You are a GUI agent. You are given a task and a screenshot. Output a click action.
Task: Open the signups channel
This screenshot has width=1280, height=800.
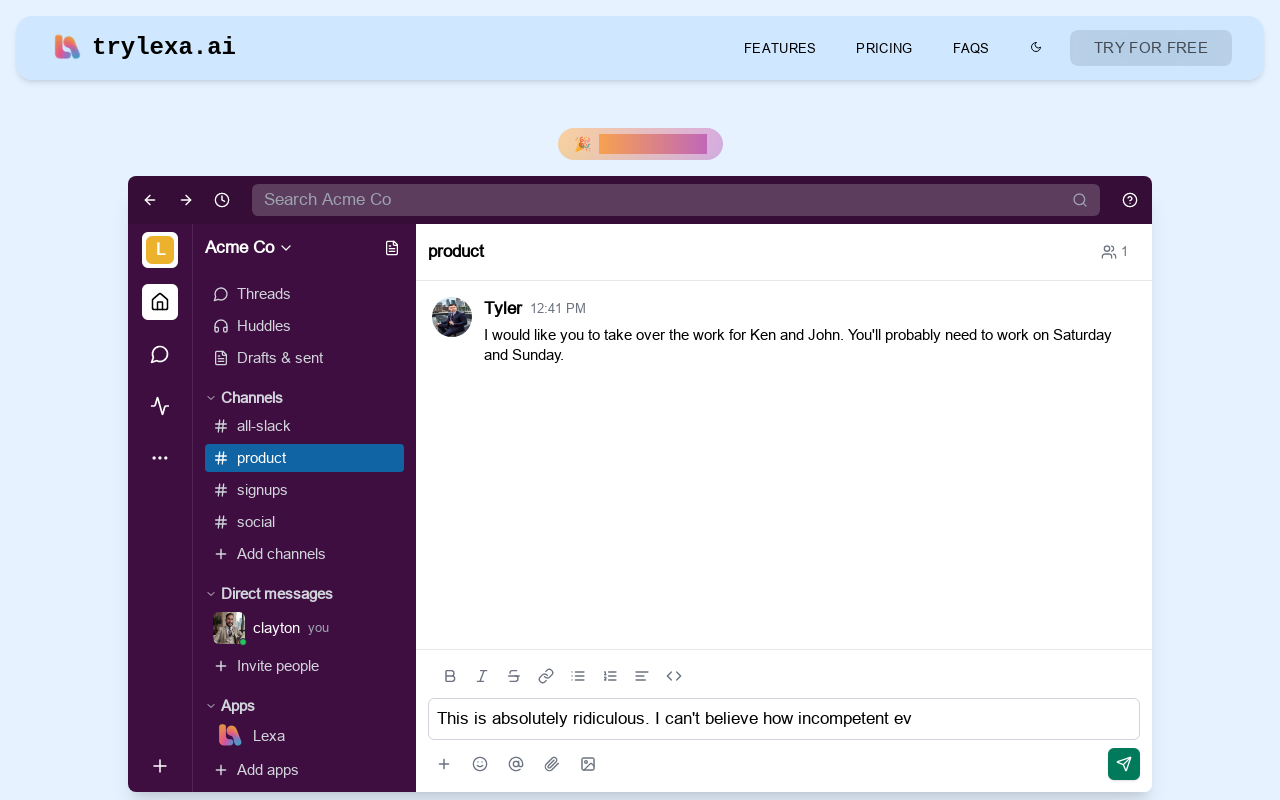(304, 490)
